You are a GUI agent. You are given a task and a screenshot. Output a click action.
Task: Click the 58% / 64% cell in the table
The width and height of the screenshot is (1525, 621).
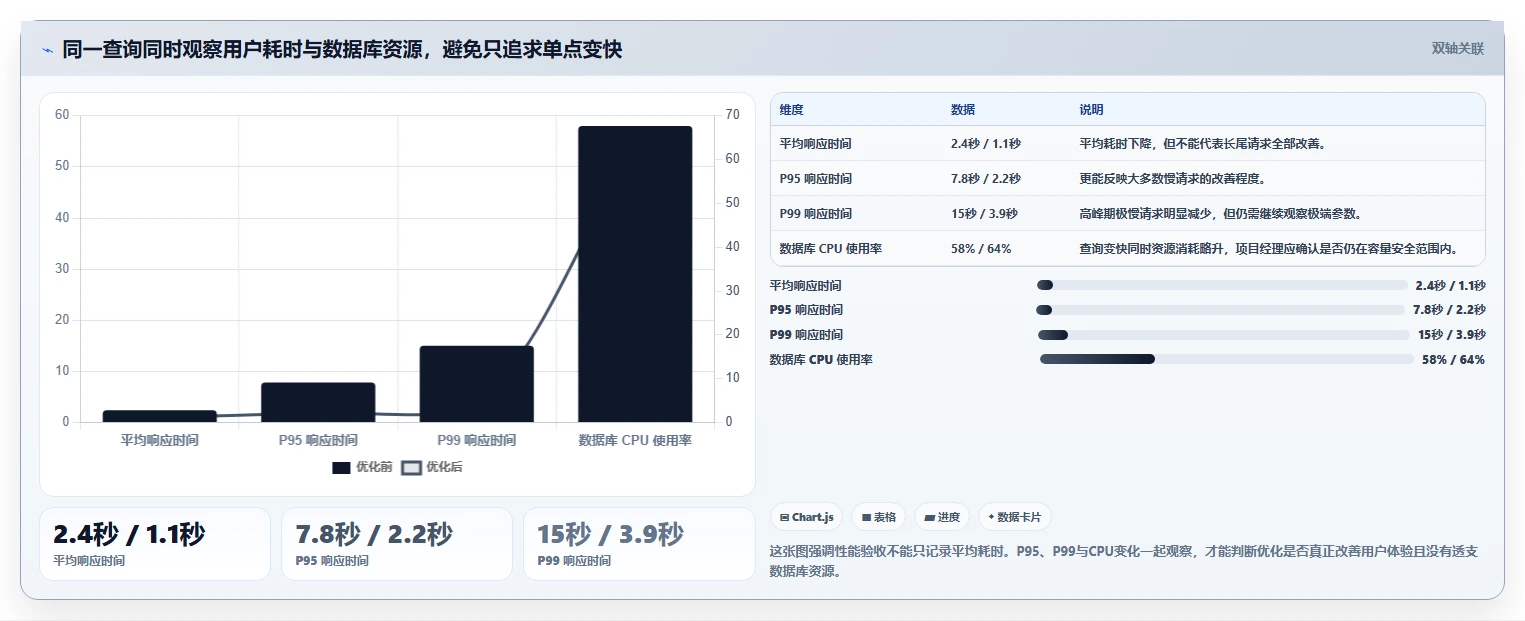coord(981,249)
